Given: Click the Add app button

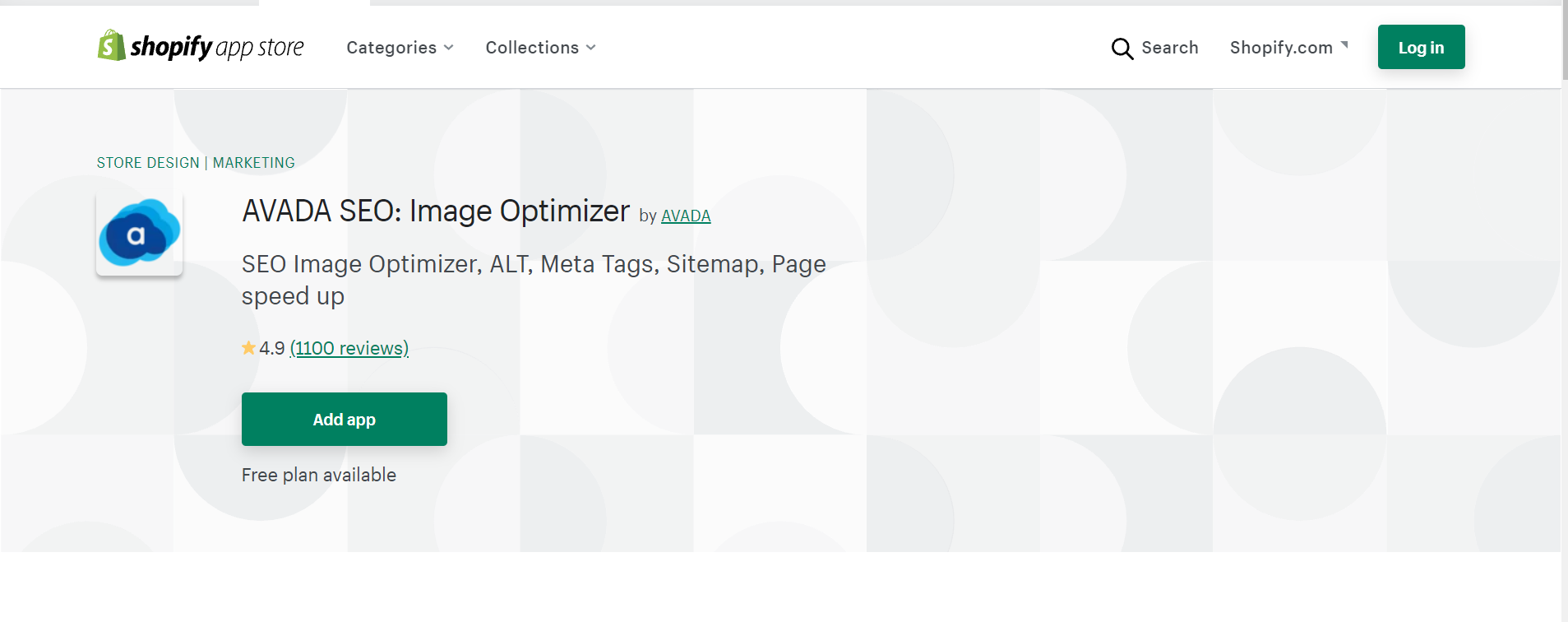Looking at the screenshot, I should [x=344, y=419].
